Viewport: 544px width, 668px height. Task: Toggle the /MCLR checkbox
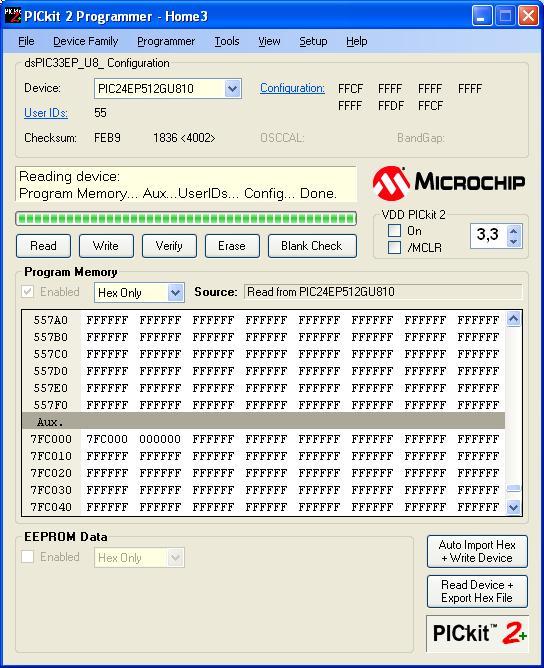point(394,248)
